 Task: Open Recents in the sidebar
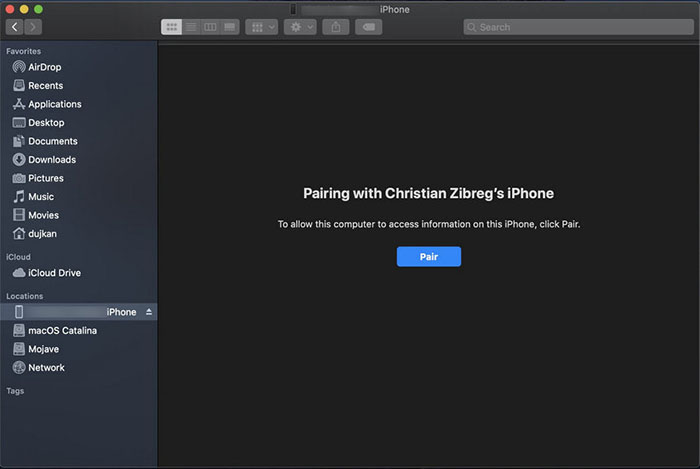click(x=79, y=85)
